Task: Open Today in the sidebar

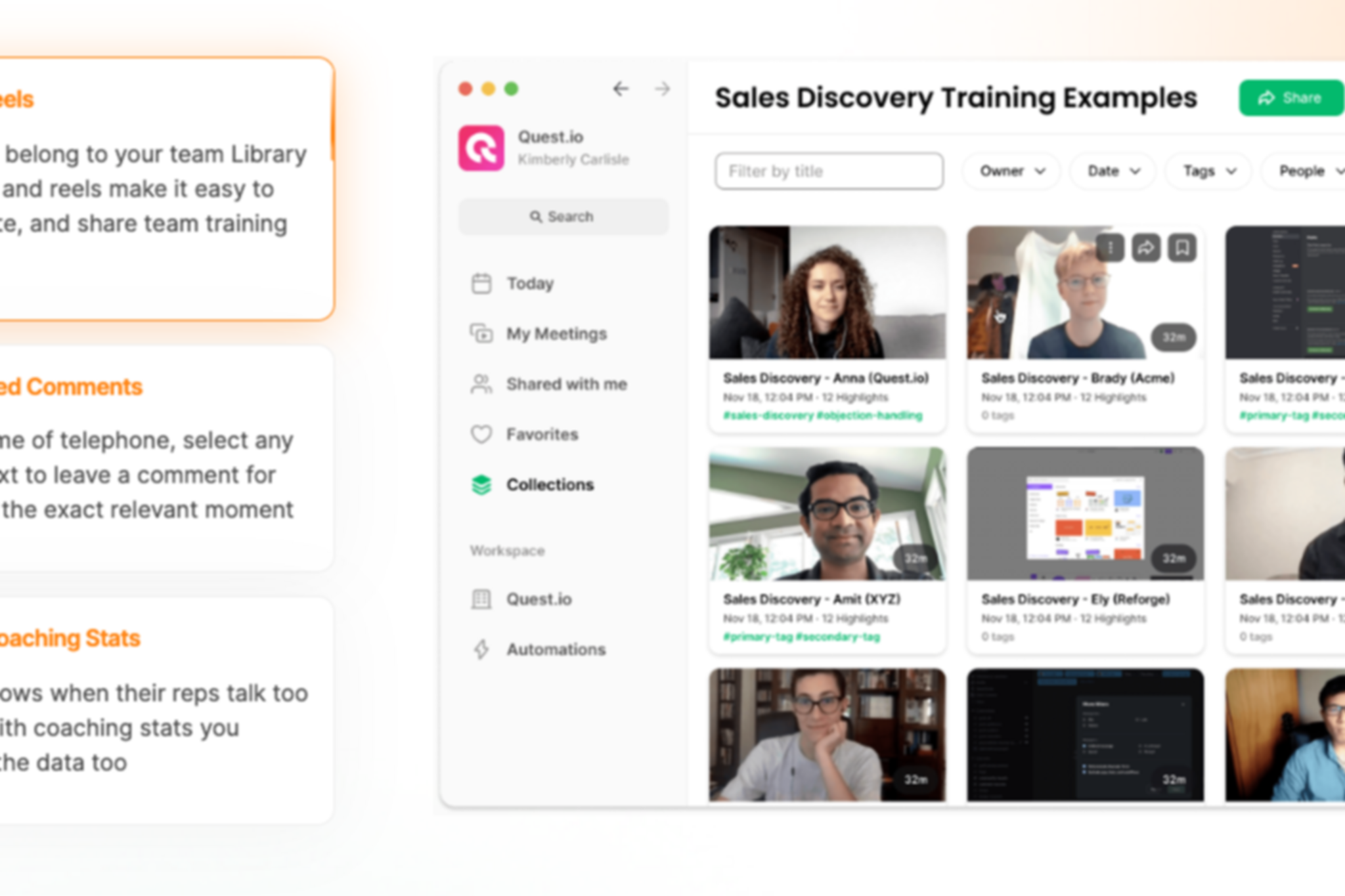Action: [529, 284]
